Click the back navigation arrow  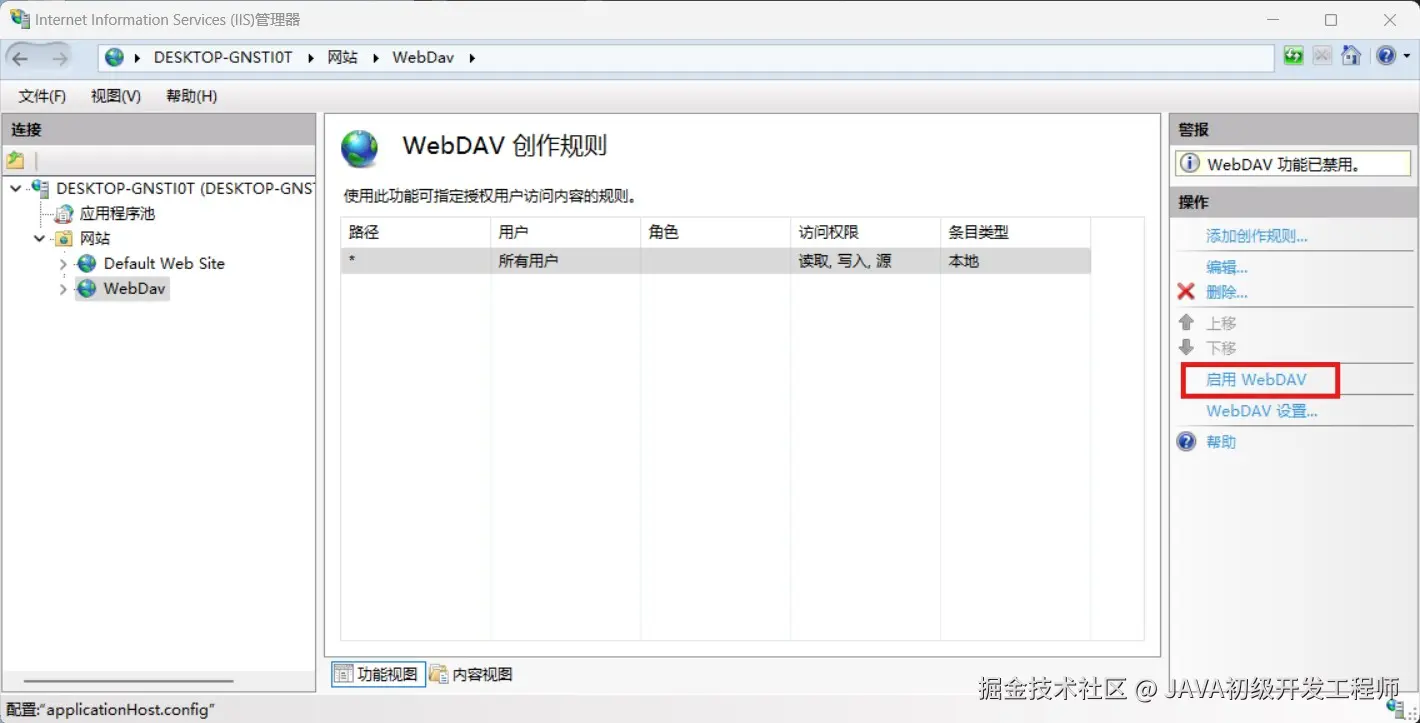coord(20,56)
